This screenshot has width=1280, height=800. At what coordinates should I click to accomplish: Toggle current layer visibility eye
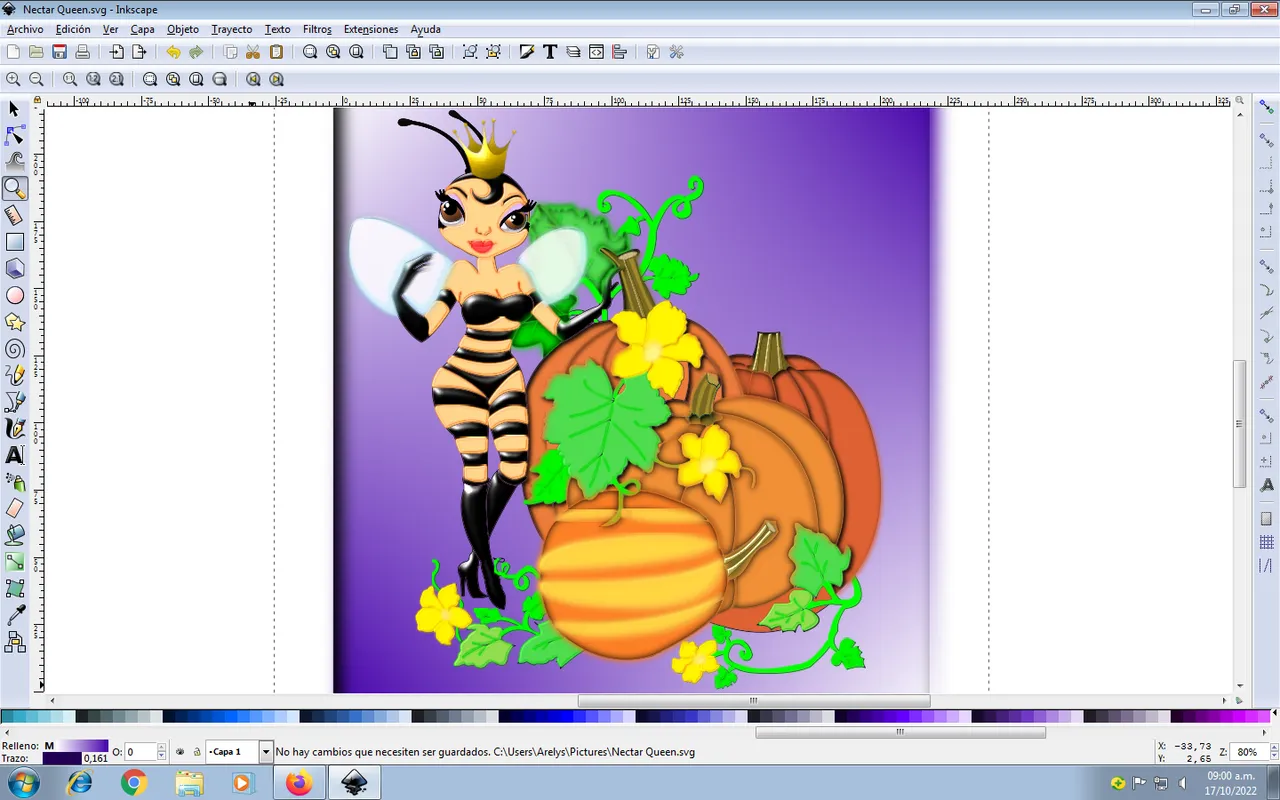180,752
